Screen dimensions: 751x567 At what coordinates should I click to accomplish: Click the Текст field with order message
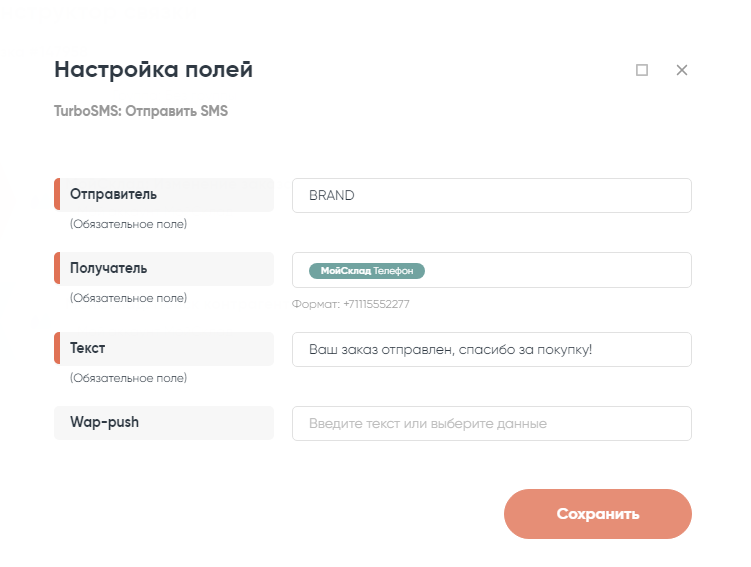tap(491, 350)
